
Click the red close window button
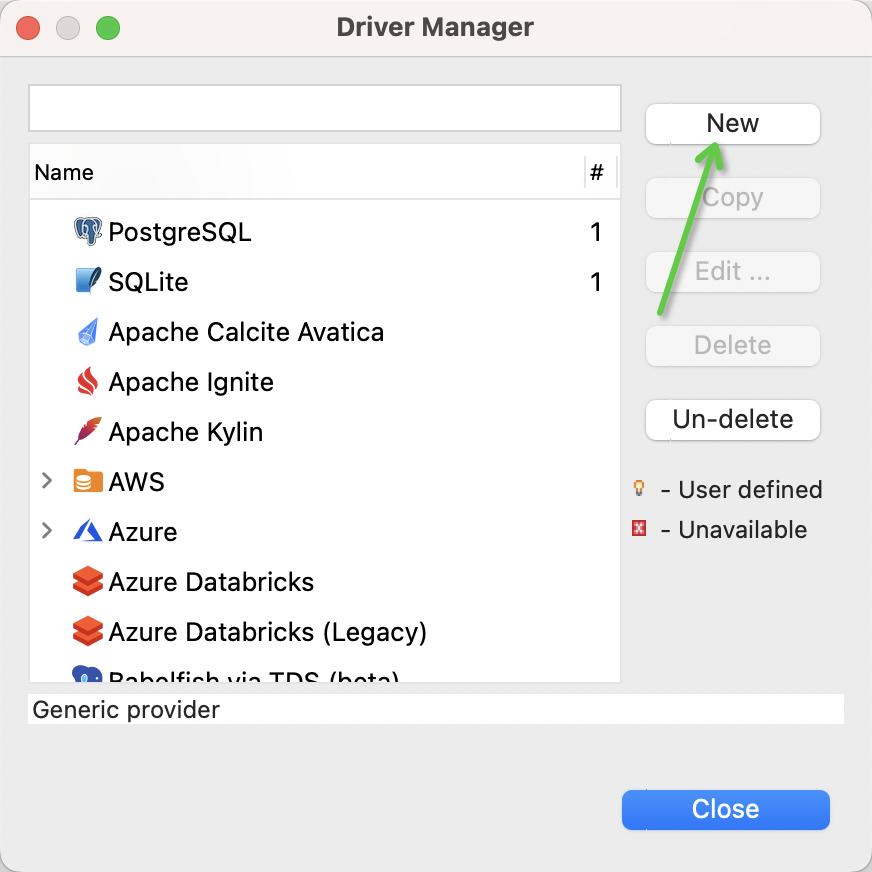(28, 28)
